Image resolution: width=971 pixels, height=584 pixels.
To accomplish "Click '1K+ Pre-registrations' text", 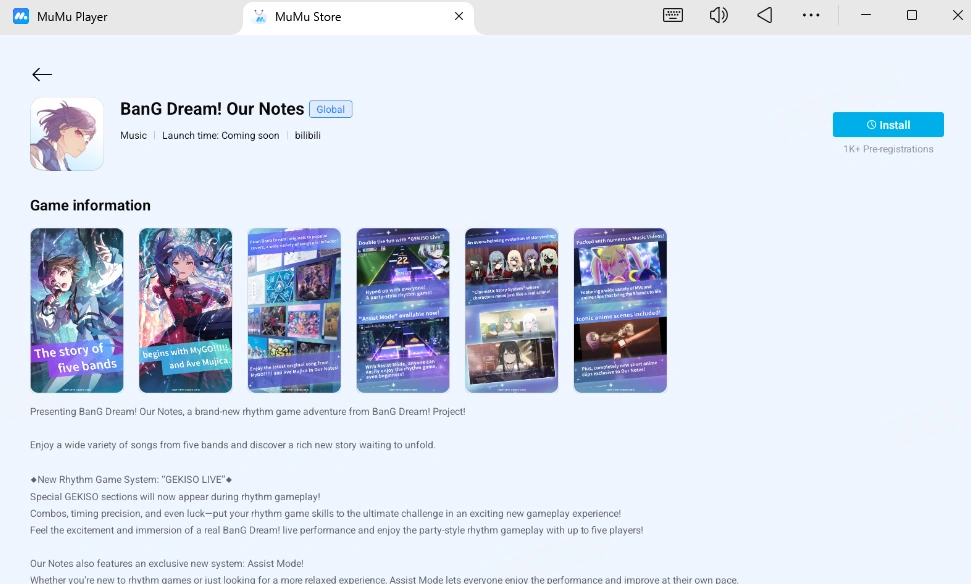I will pos(888,149).
